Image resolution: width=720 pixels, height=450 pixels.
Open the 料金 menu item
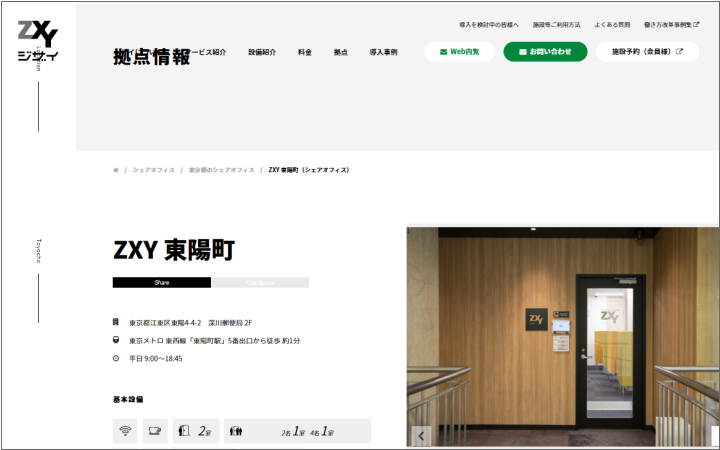coord(305,52)
